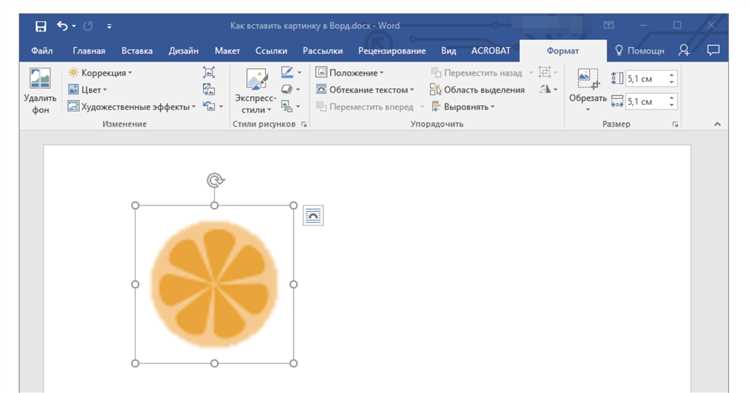Expand the Коррекция dropdown
The height and width of the screenshot is (393, 750).
[100, 73]
